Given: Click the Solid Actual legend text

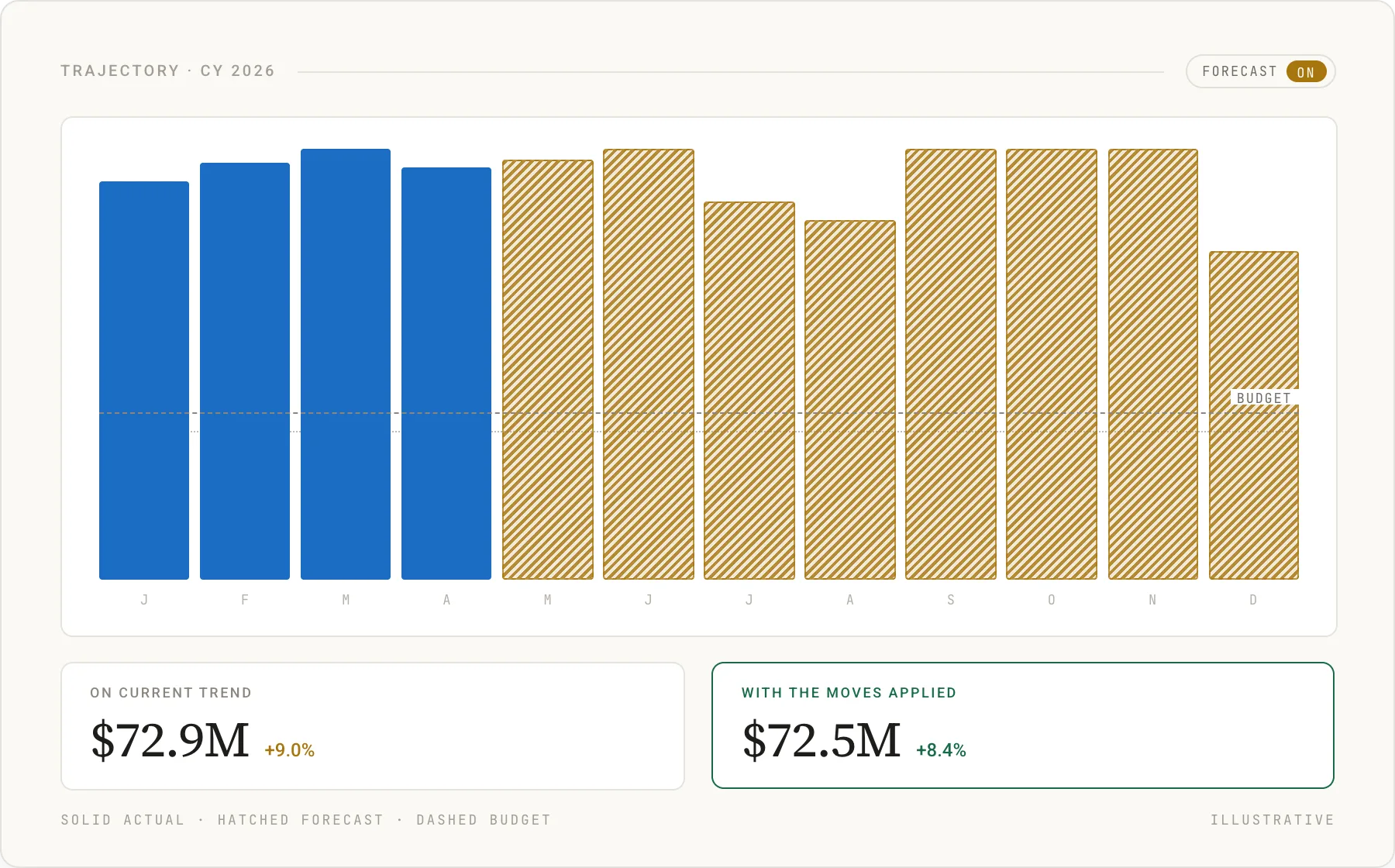Looking at the screenshot, I should click(123, 820).
